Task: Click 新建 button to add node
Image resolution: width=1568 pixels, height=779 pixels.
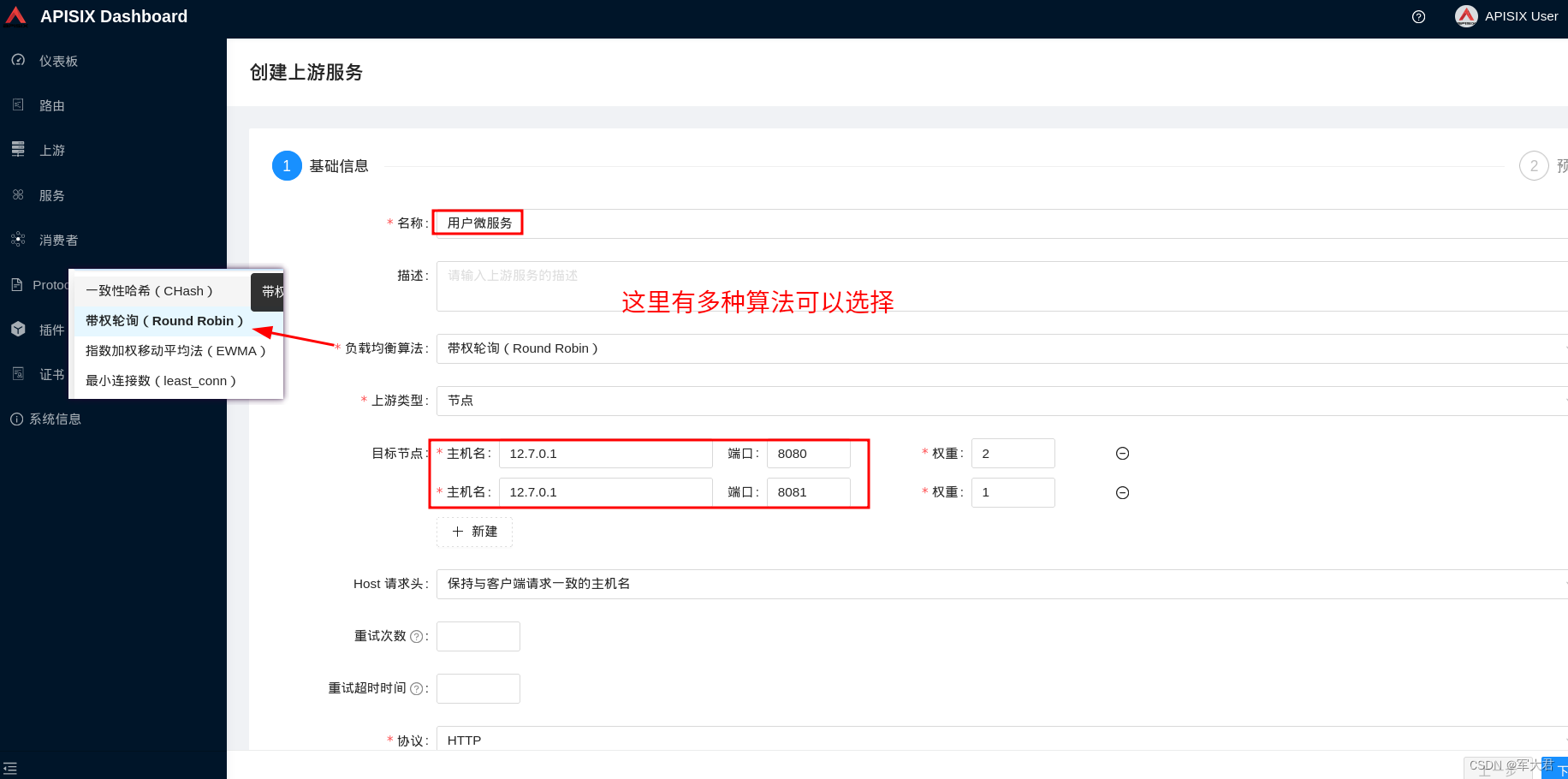Action: 474,532
